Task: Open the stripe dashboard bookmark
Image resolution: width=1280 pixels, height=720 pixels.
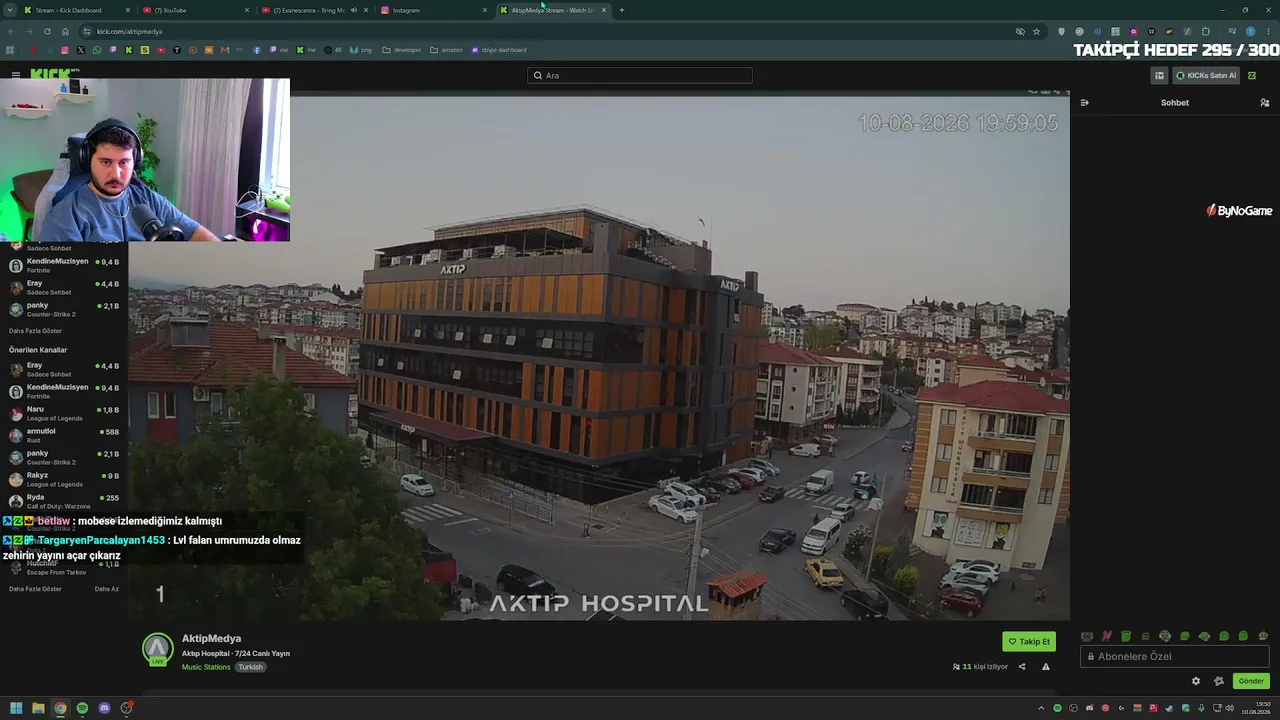Action: [499, 50]
